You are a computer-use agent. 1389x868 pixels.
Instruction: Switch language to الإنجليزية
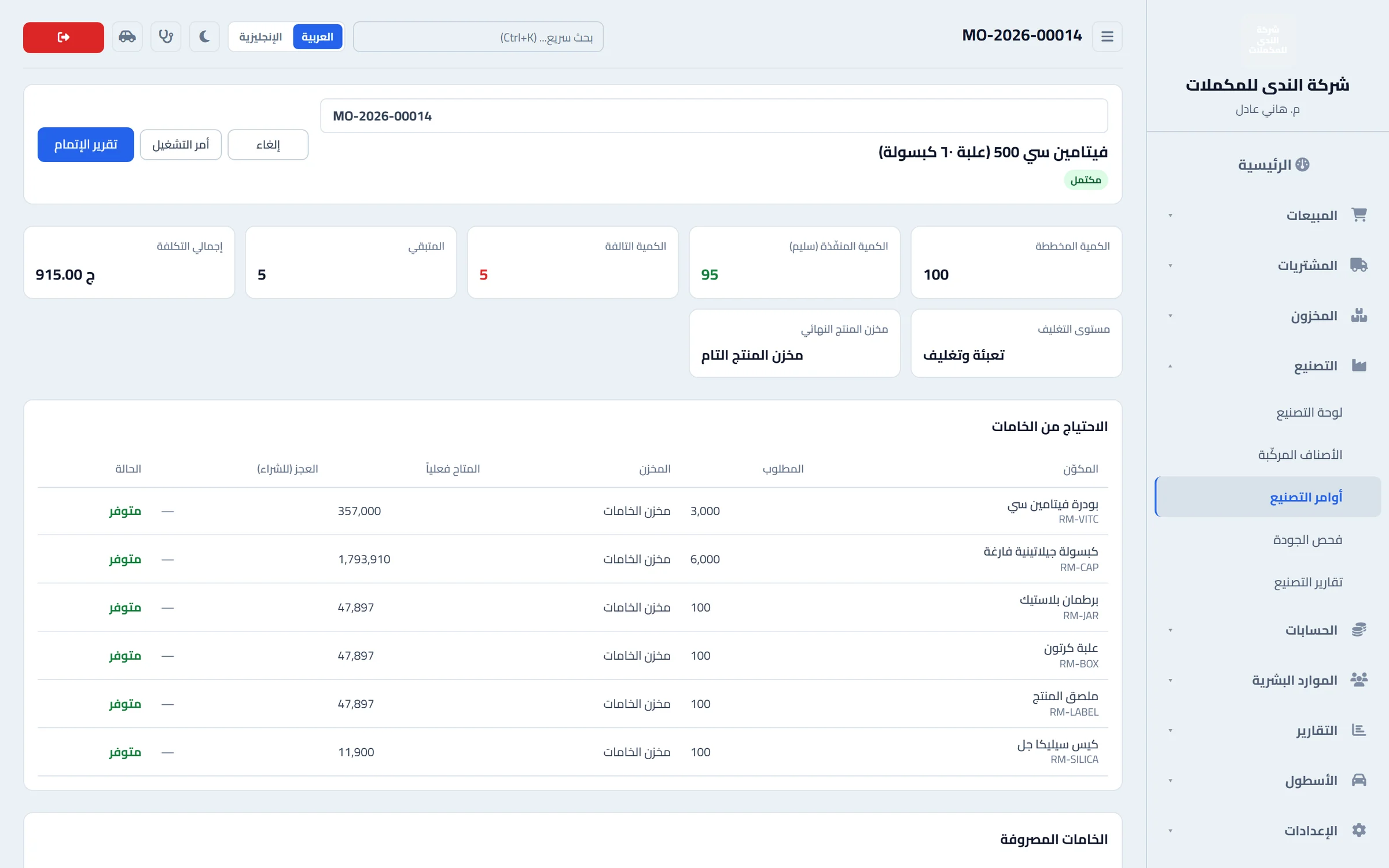260,37
